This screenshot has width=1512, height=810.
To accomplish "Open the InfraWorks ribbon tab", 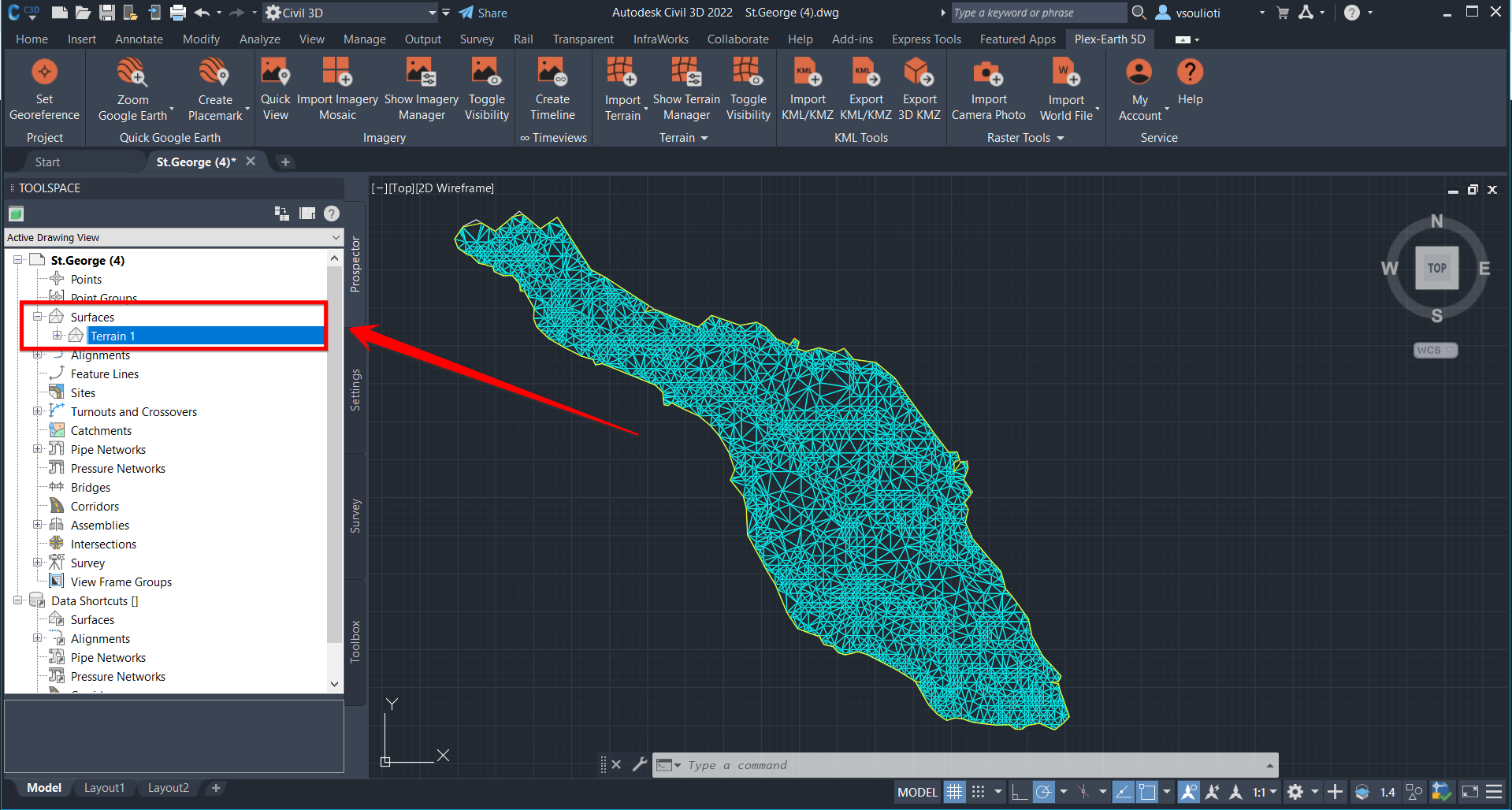I will coord(660,39).
